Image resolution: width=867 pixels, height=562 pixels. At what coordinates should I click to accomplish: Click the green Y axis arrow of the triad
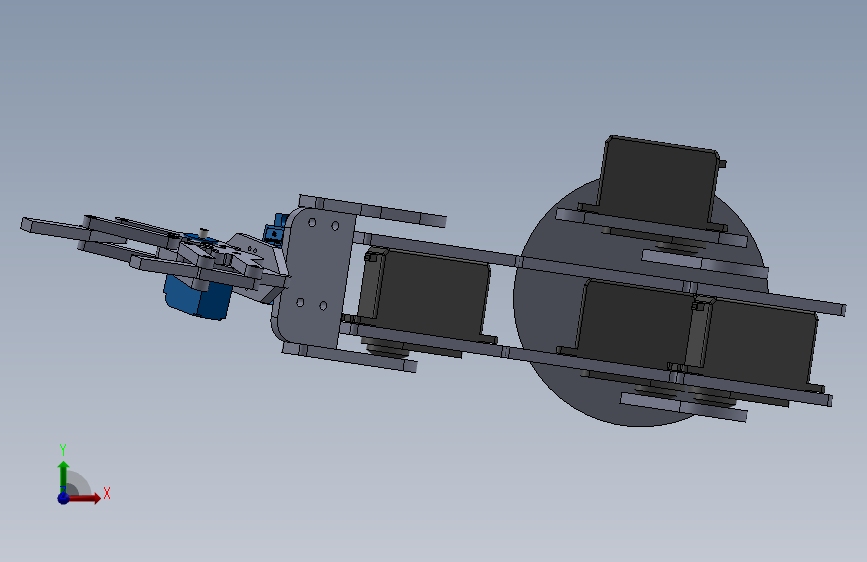[x=63, y=477]
